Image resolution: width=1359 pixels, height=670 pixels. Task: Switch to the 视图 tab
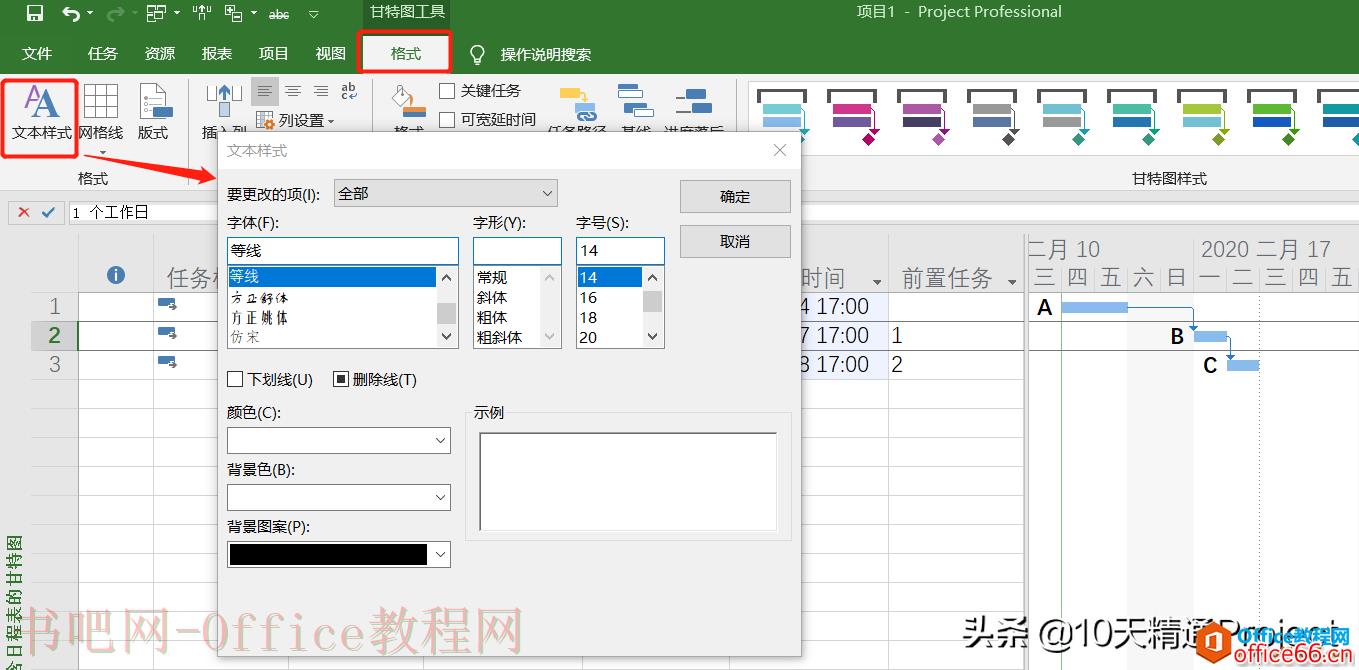tap(331, 54)
